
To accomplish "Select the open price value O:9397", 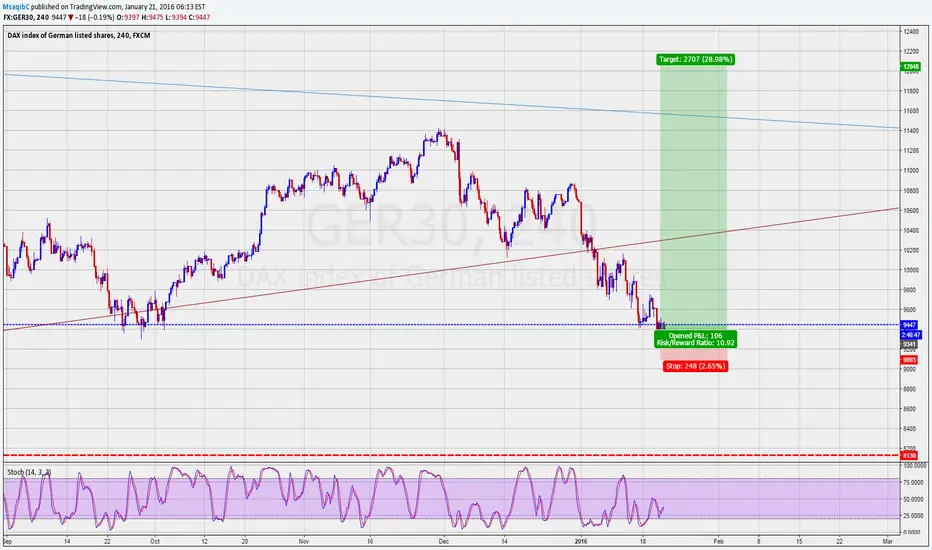I will 128,17.
